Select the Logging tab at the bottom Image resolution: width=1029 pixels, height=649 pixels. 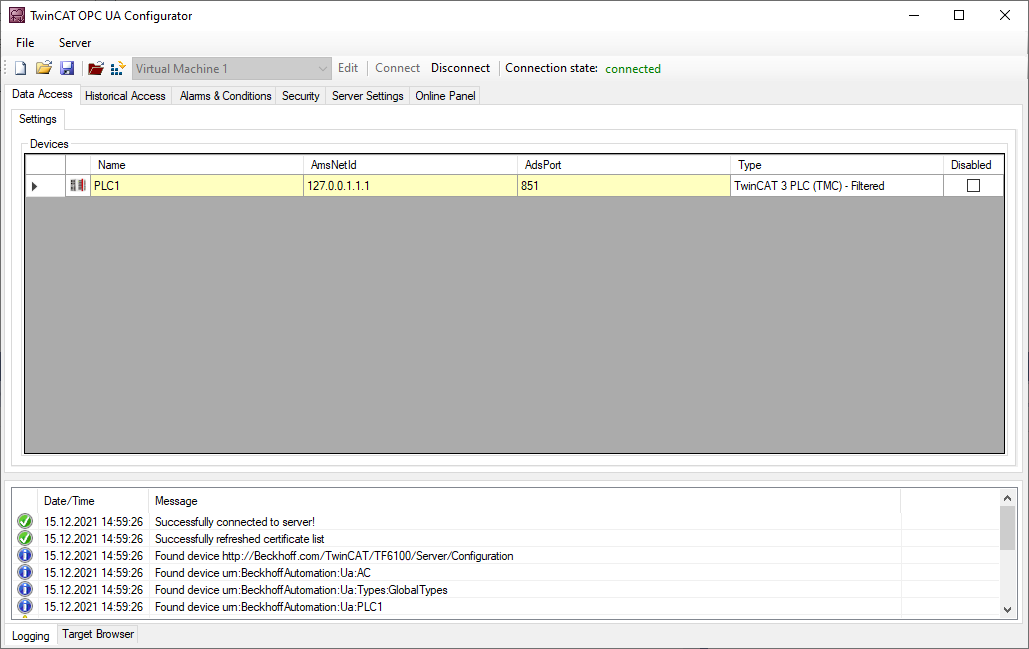tap(30, 636)
